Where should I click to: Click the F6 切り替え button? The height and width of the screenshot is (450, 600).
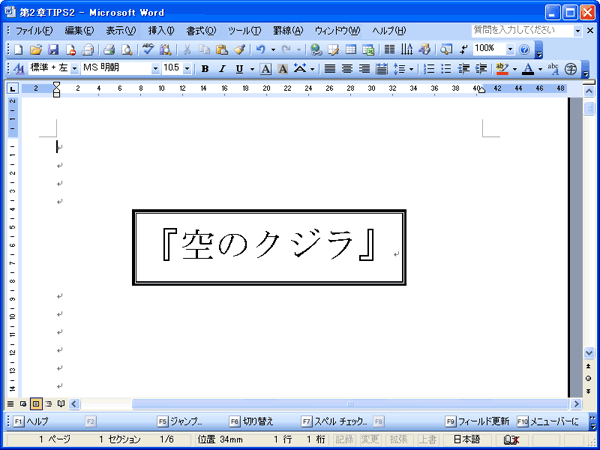252,422
